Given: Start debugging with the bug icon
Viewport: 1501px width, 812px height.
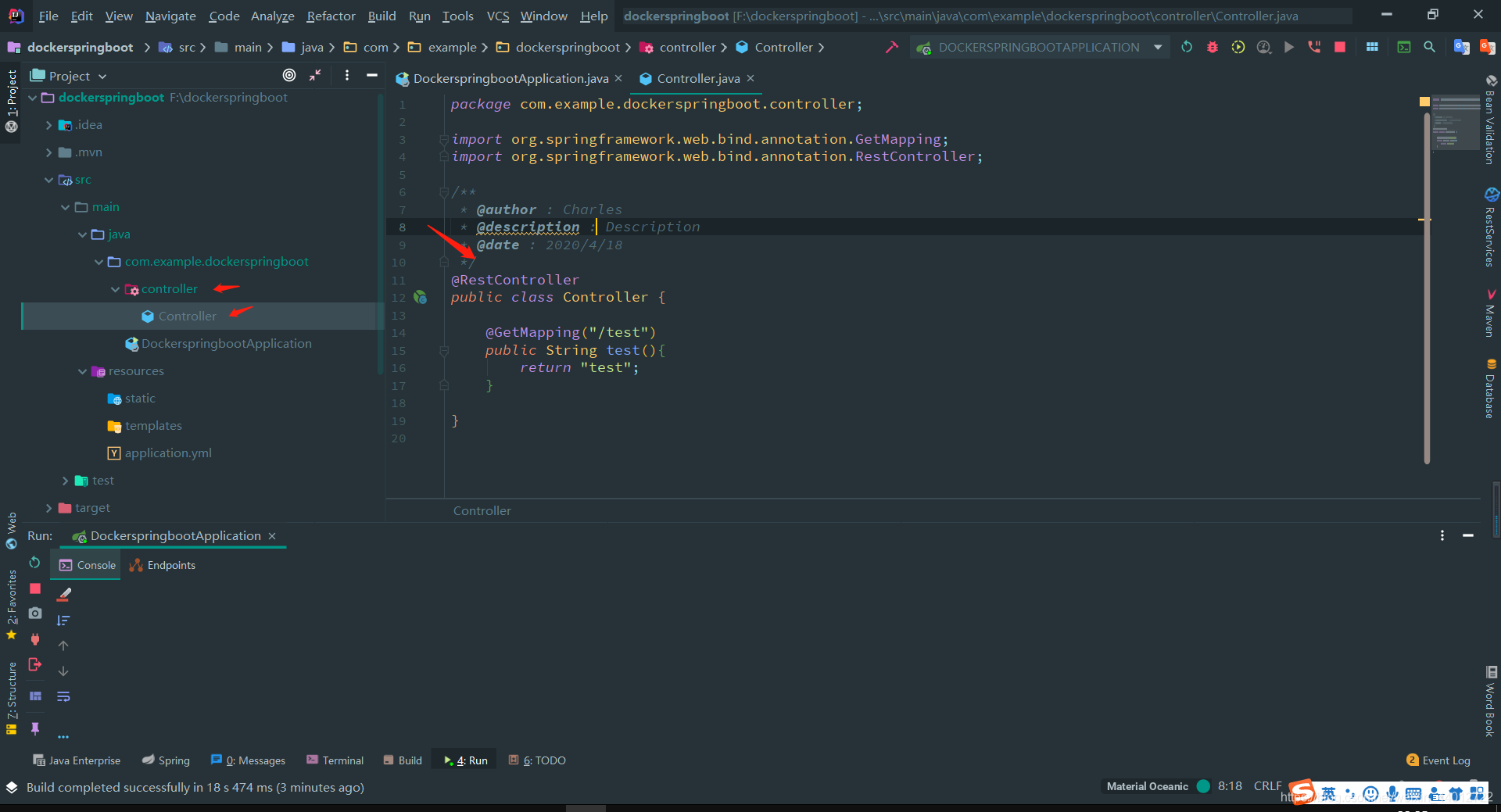Looking at the screenshot, I should pyautogui.click(x=1213, y=47).
